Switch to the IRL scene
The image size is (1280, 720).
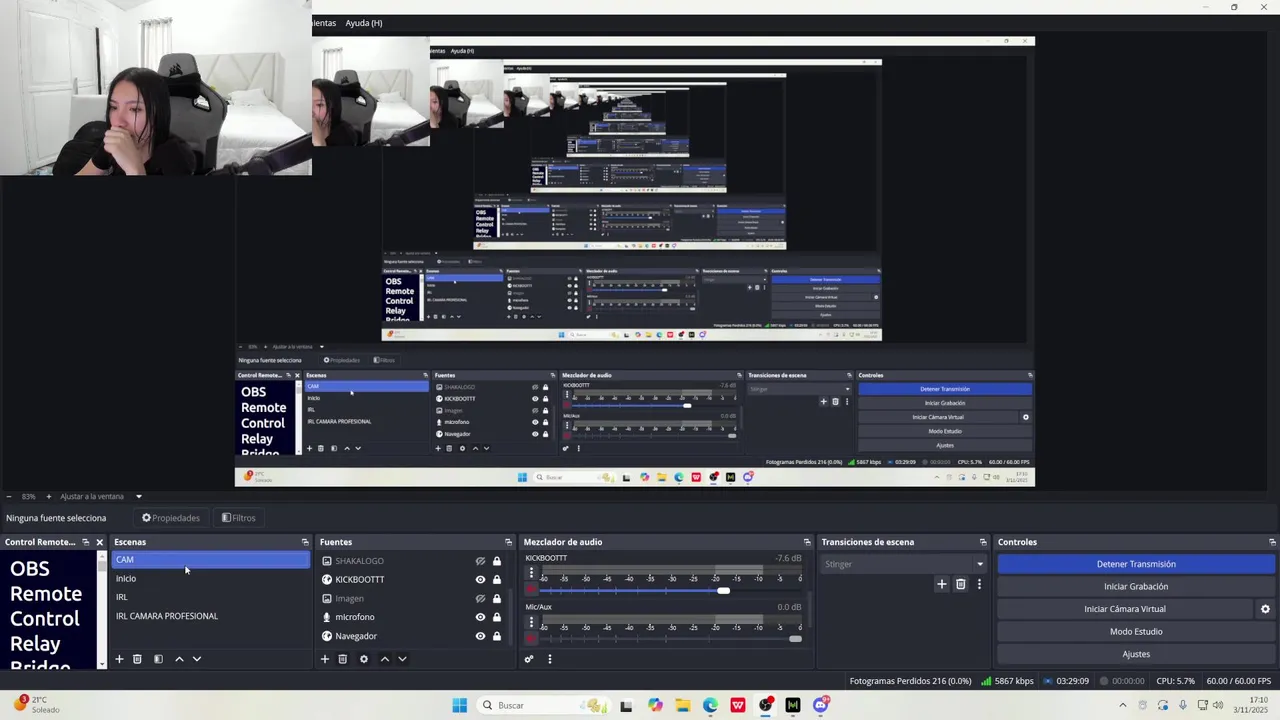211,597
